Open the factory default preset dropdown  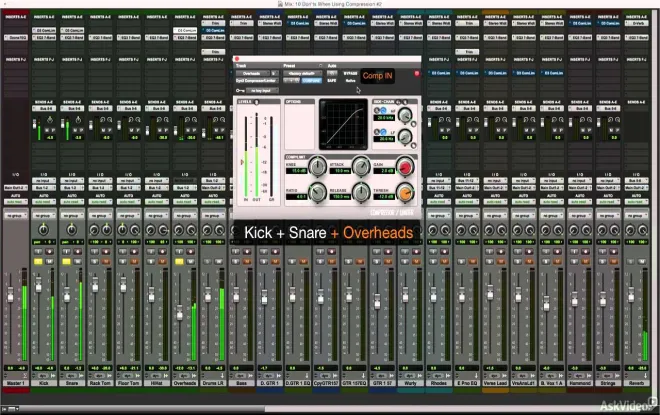click(303, 73)
